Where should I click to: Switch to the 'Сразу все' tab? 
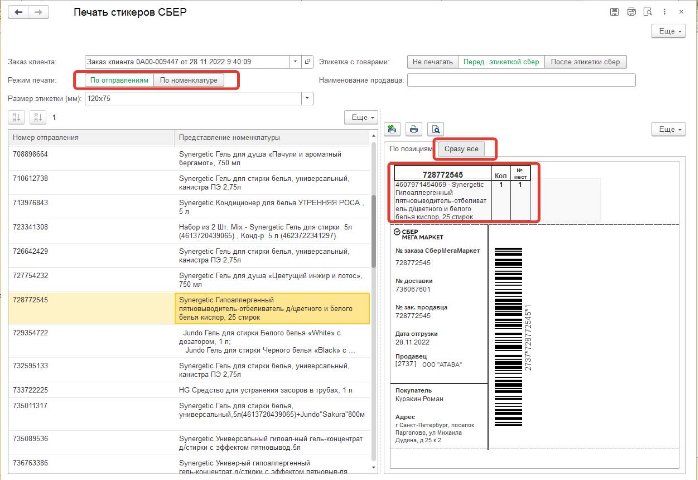pos(467,149)
